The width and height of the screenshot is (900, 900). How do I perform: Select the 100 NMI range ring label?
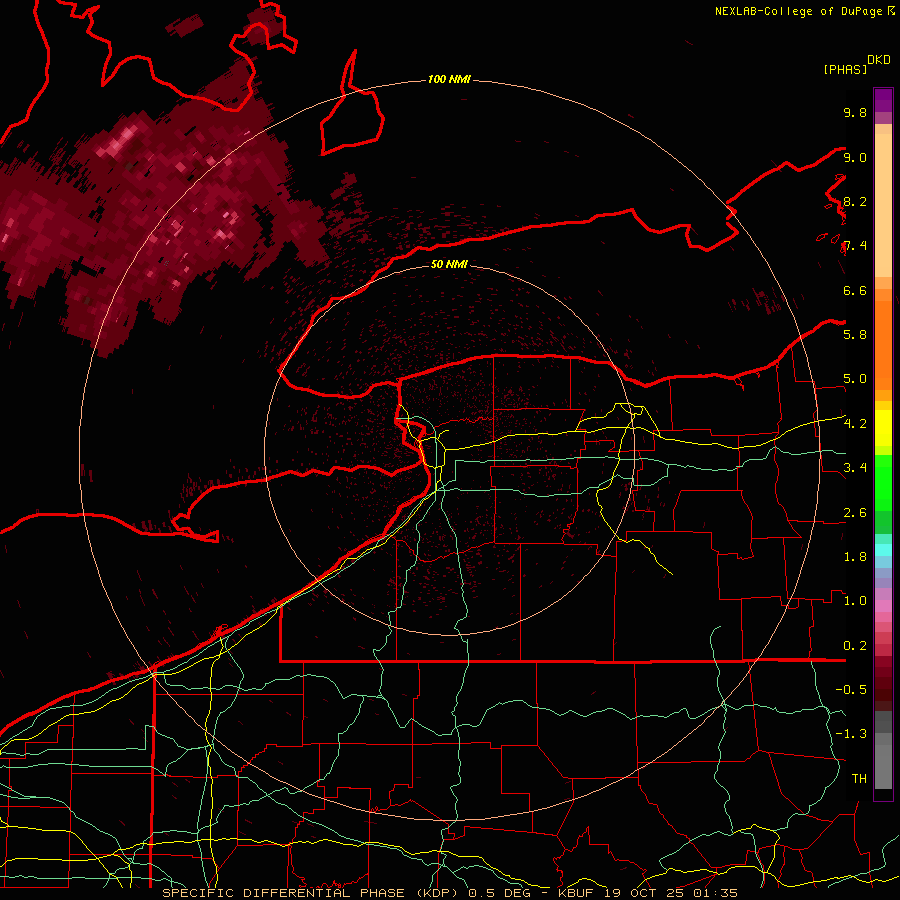[449, 79]
